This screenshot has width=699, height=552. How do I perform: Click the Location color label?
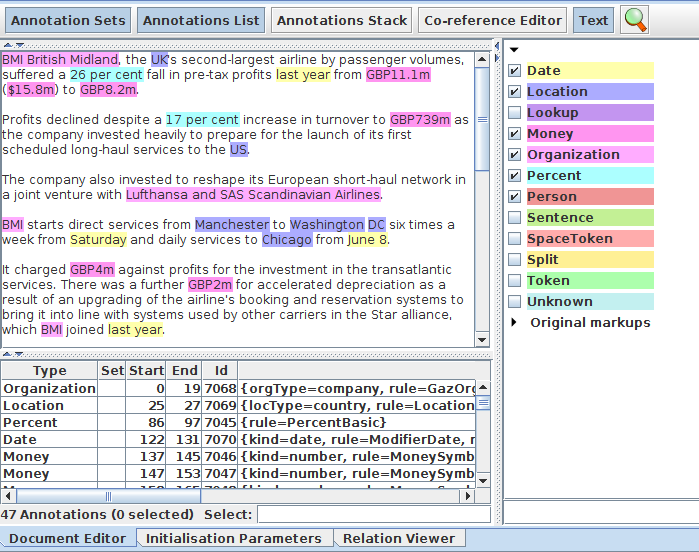click(590, 91)
